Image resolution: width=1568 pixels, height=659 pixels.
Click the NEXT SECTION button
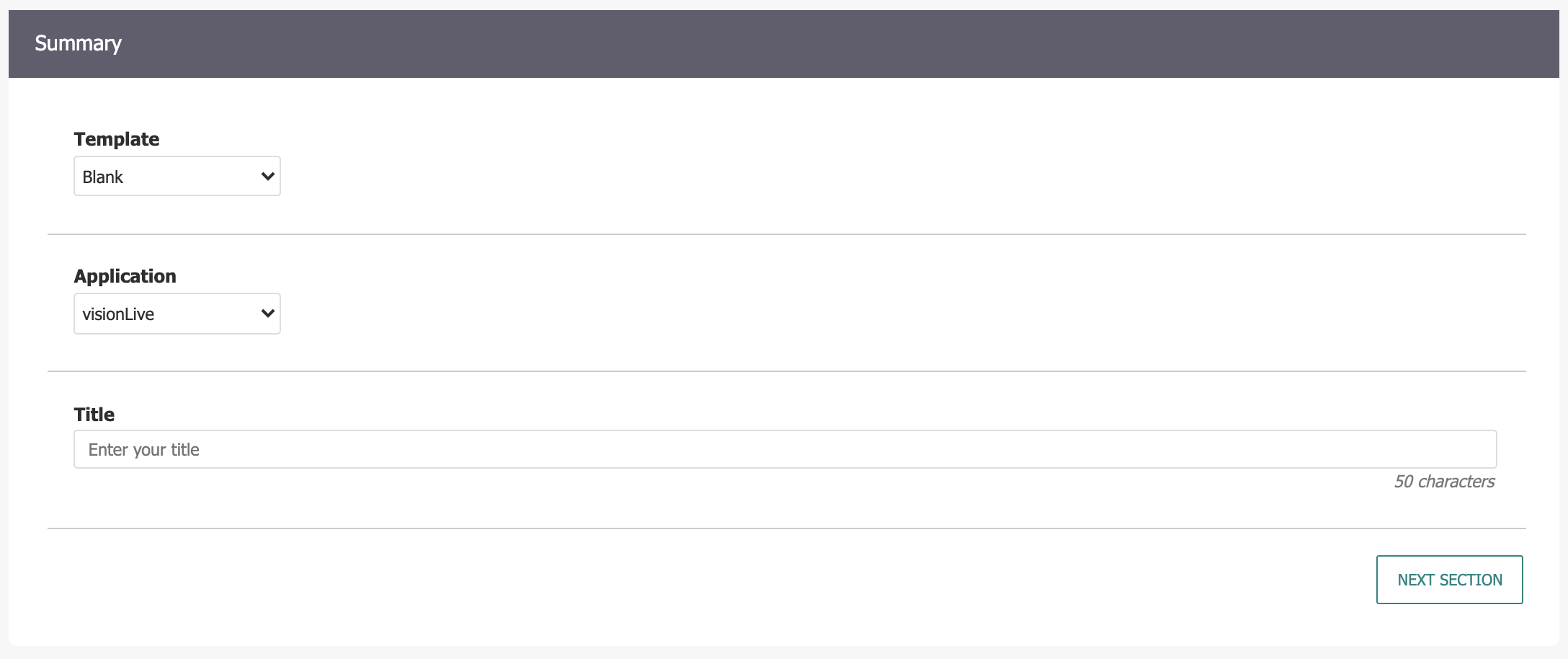[x=1449, y=580]
